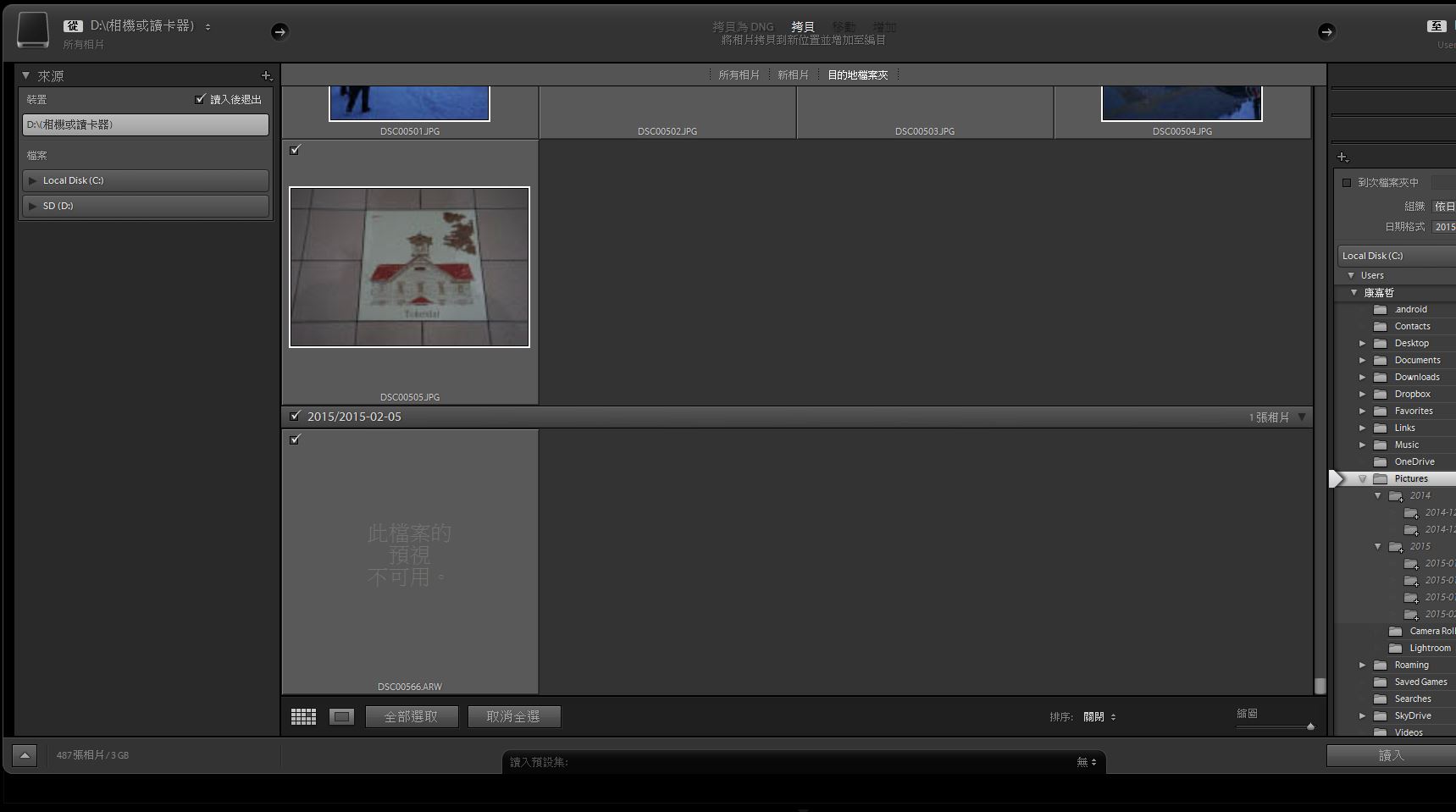Select D:\(相機或讀卡器) device entry
The image size is (1456, 812).
pos(146,124)
